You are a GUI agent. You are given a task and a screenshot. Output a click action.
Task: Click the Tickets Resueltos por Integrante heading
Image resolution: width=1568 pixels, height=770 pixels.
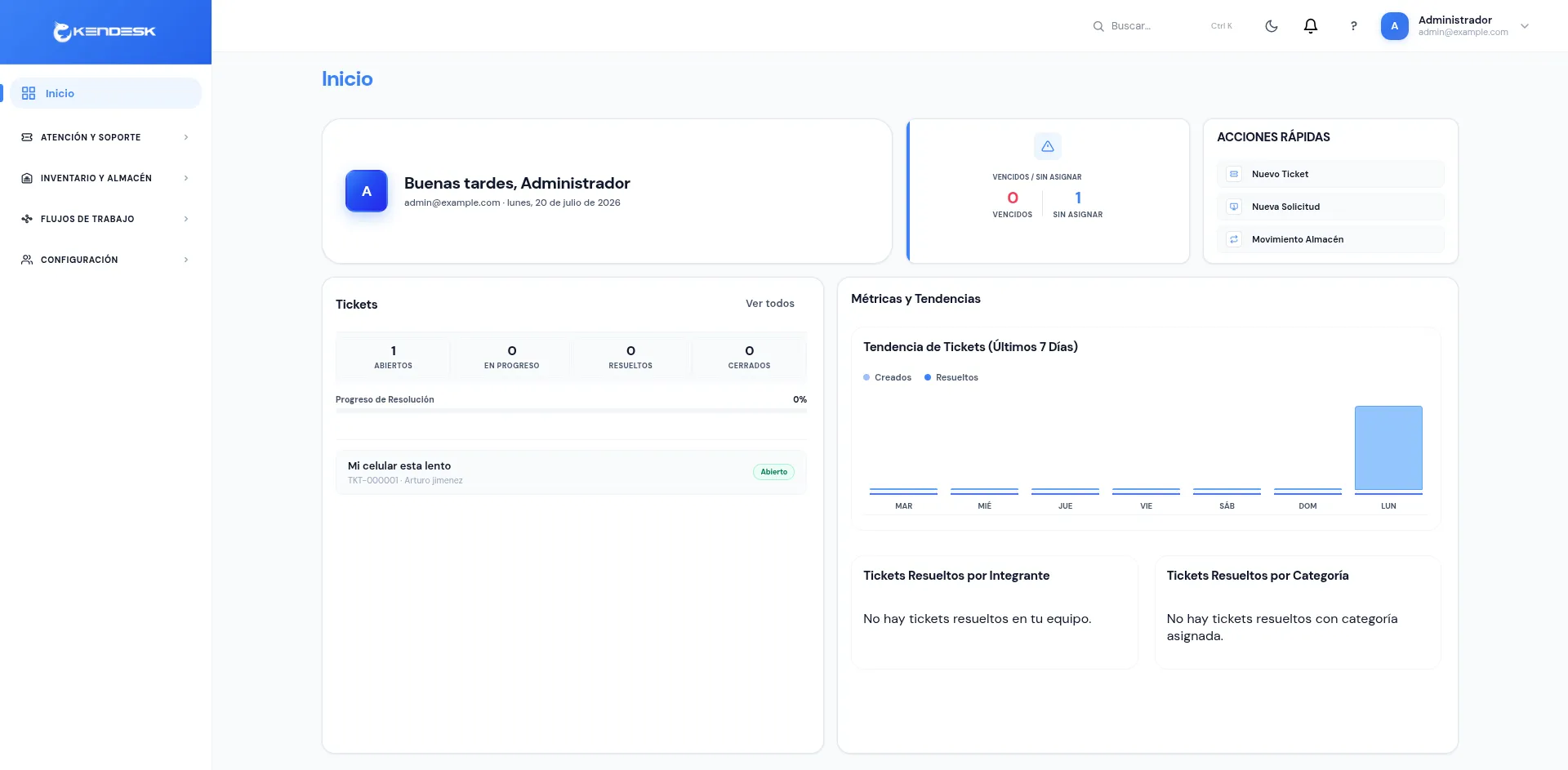coord(956,576)
